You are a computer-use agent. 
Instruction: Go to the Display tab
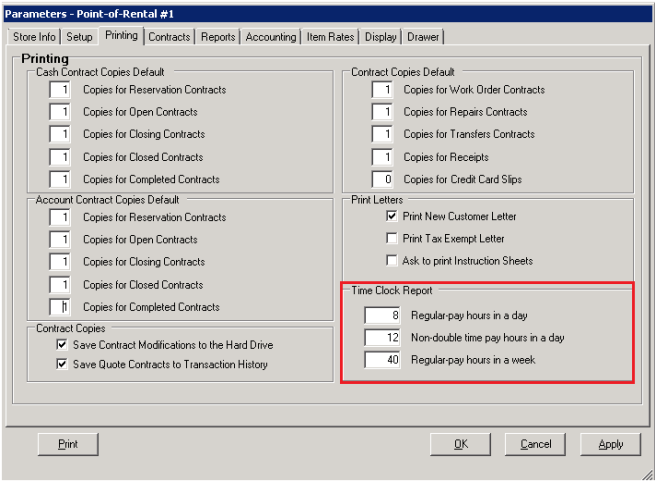click(x=380, y=37)
